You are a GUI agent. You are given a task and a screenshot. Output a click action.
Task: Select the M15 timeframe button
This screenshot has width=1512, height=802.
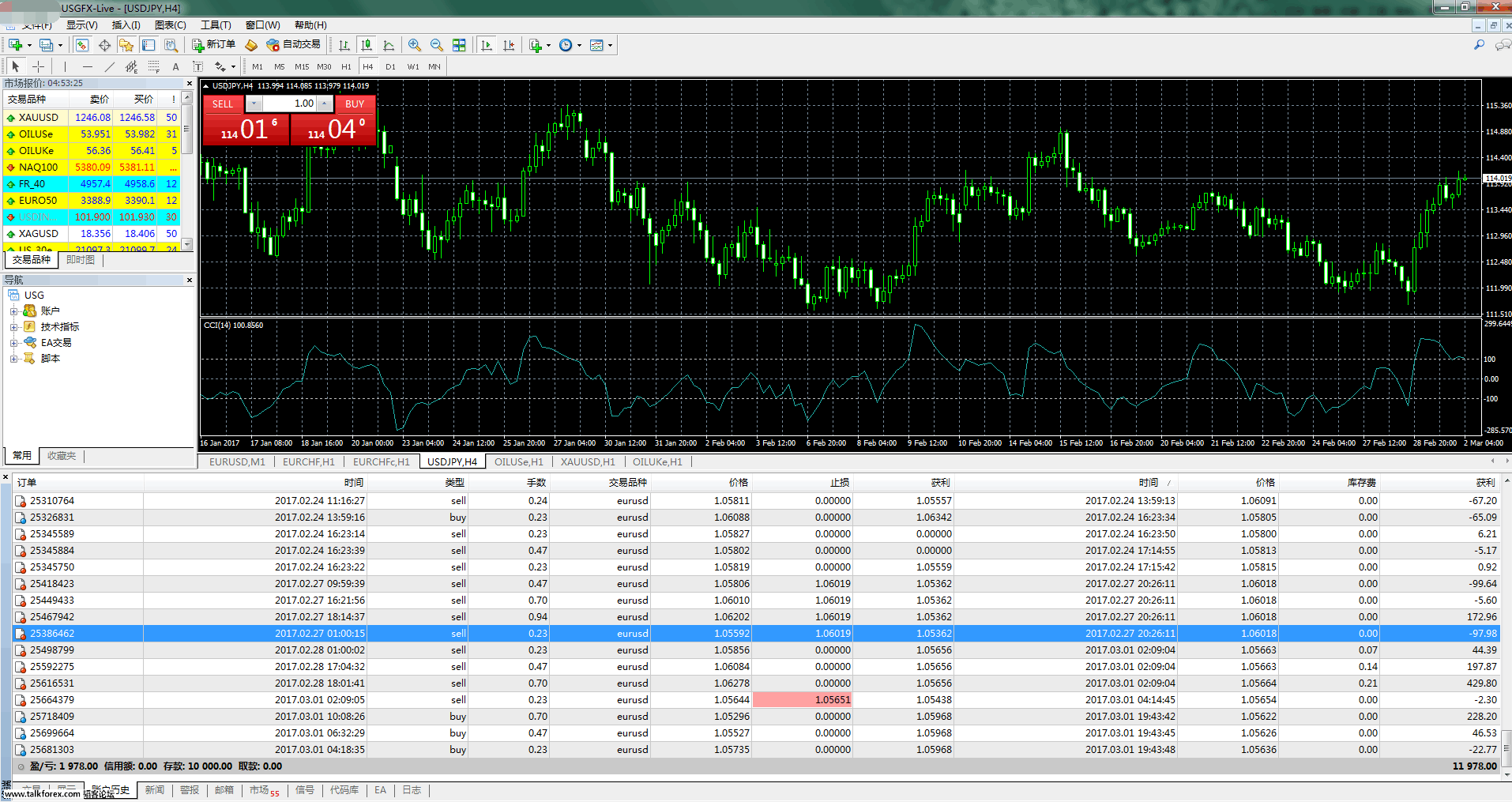302,66
